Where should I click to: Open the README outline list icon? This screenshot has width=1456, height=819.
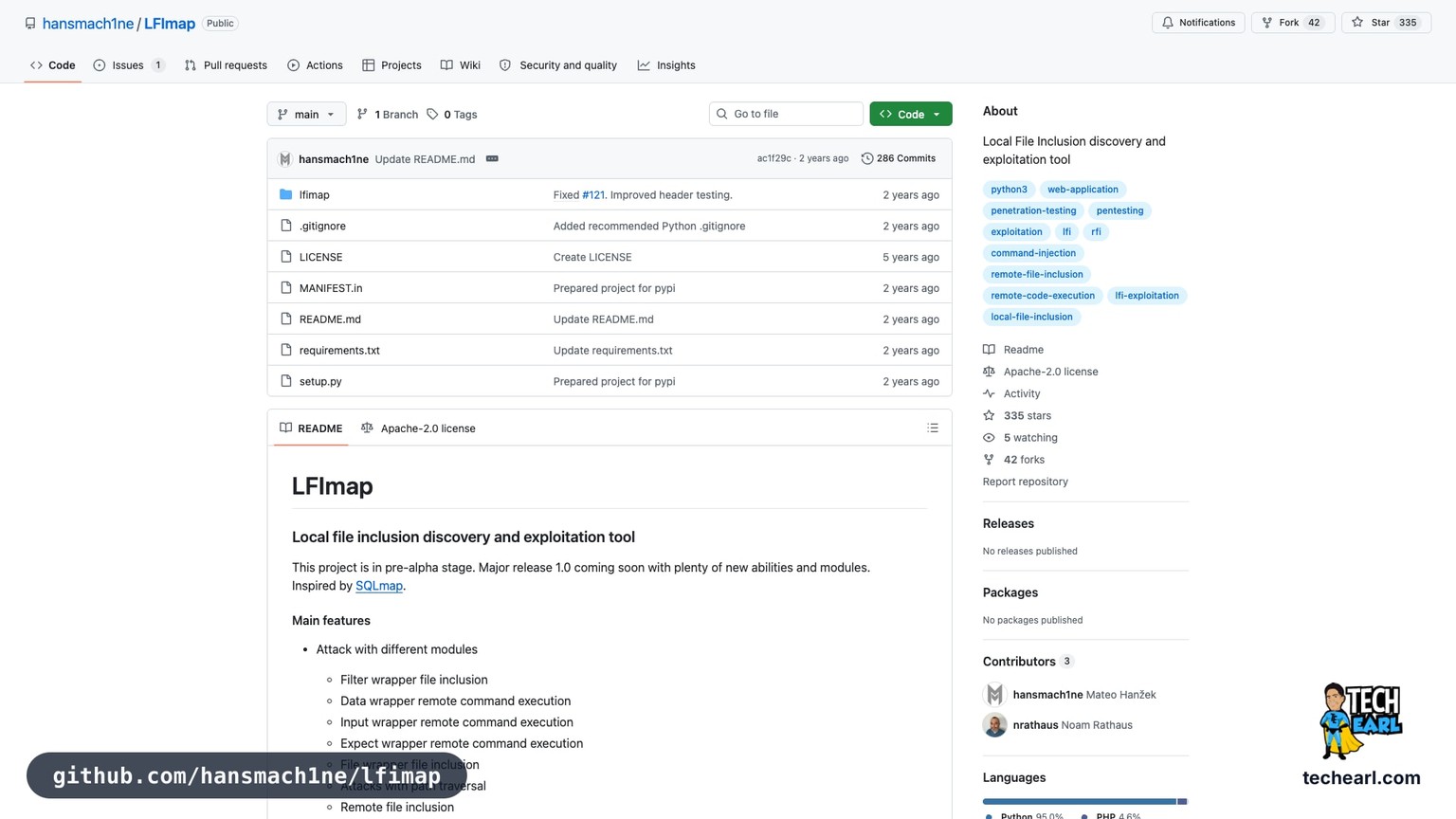(x=933, y=428)
